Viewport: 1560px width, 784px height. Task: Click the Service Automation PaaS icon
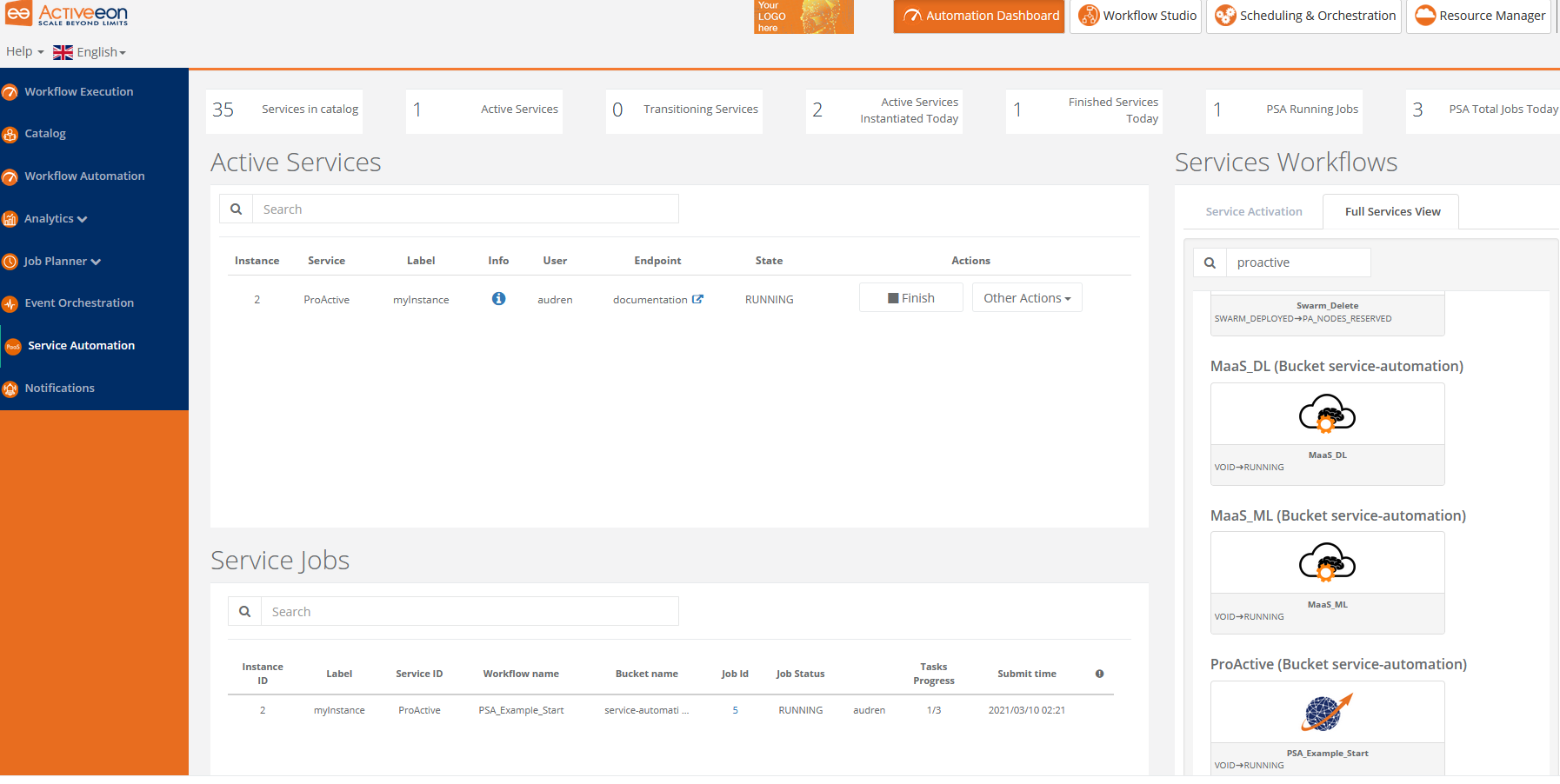coord(13,346)
